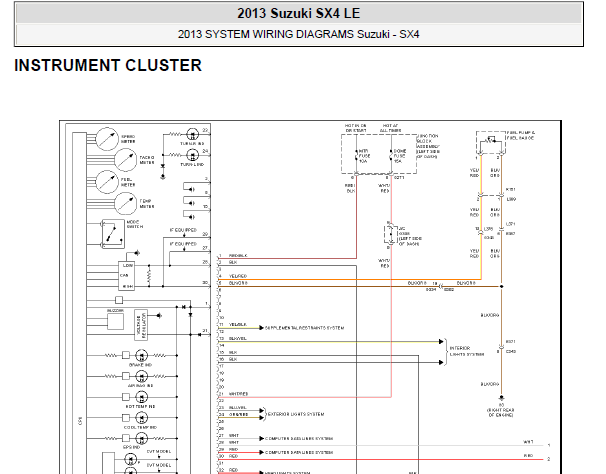Click the "INSTRUMENT CLUSTER" heading
The width and height of the screenshot is (606, 474).
(108, 65)
